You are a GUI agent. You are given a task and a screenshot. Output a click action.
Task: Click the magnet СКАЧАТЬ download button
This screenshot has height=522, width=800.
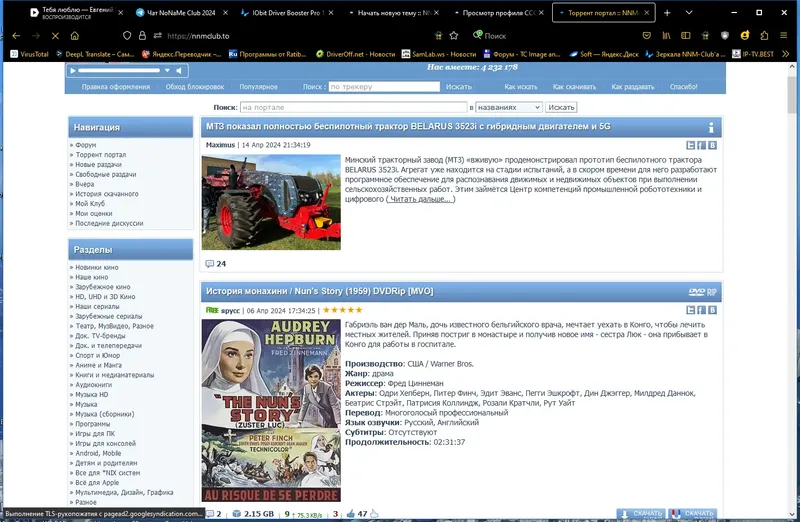click(693, 514)
